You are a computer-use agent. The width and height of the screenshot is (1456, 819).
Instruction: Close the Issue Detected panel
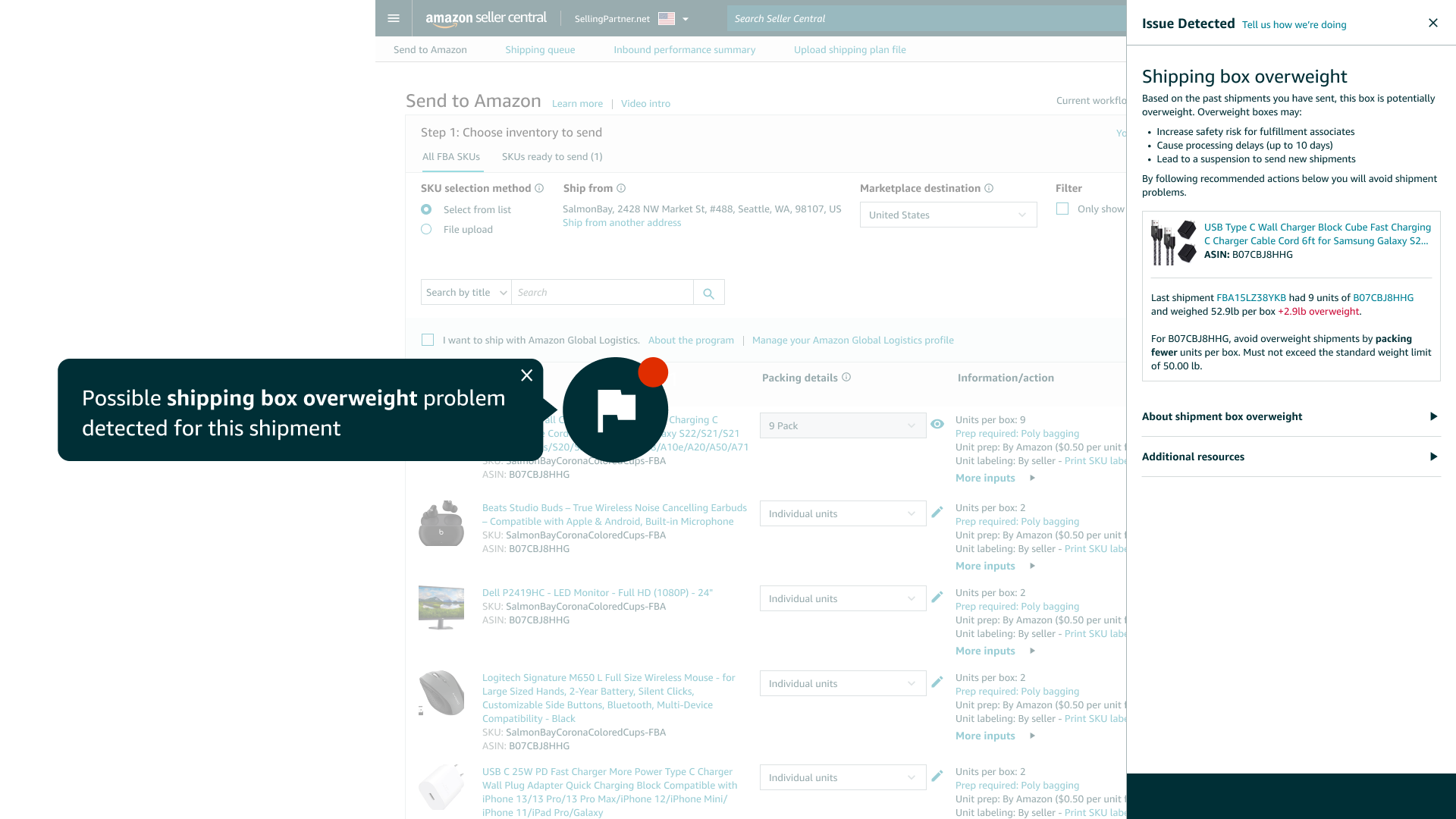tap(1432, 23)
